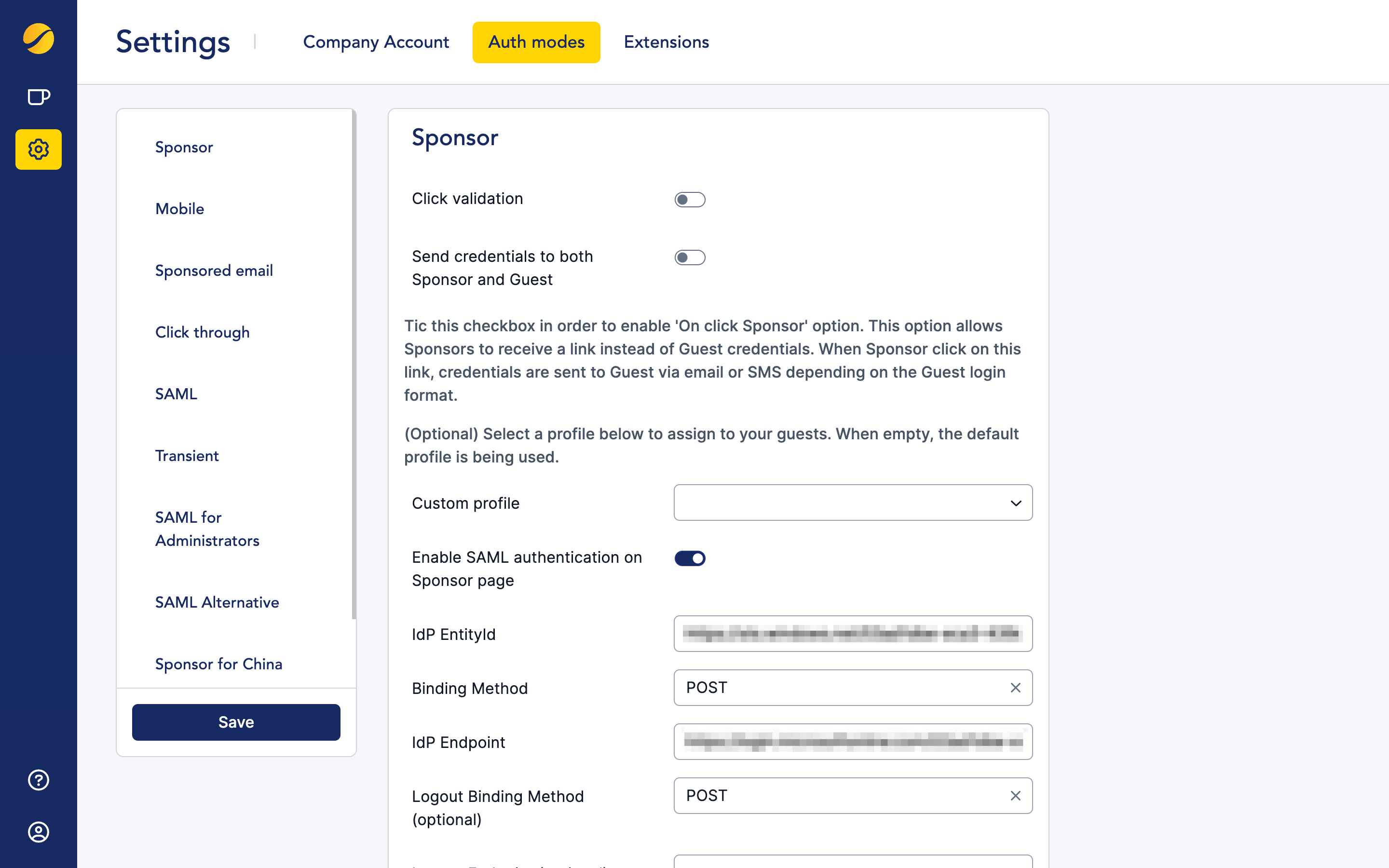
Task: Go to SAML Alternative auth mode
Action: click(x=217, y=602)
